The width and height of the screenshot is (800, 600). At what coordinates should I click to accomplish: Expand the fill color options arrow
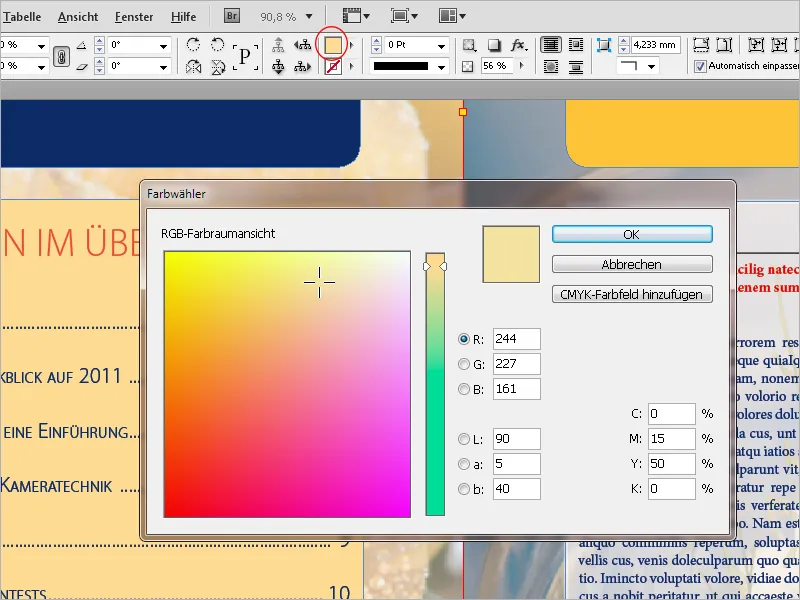coord(351,45)
